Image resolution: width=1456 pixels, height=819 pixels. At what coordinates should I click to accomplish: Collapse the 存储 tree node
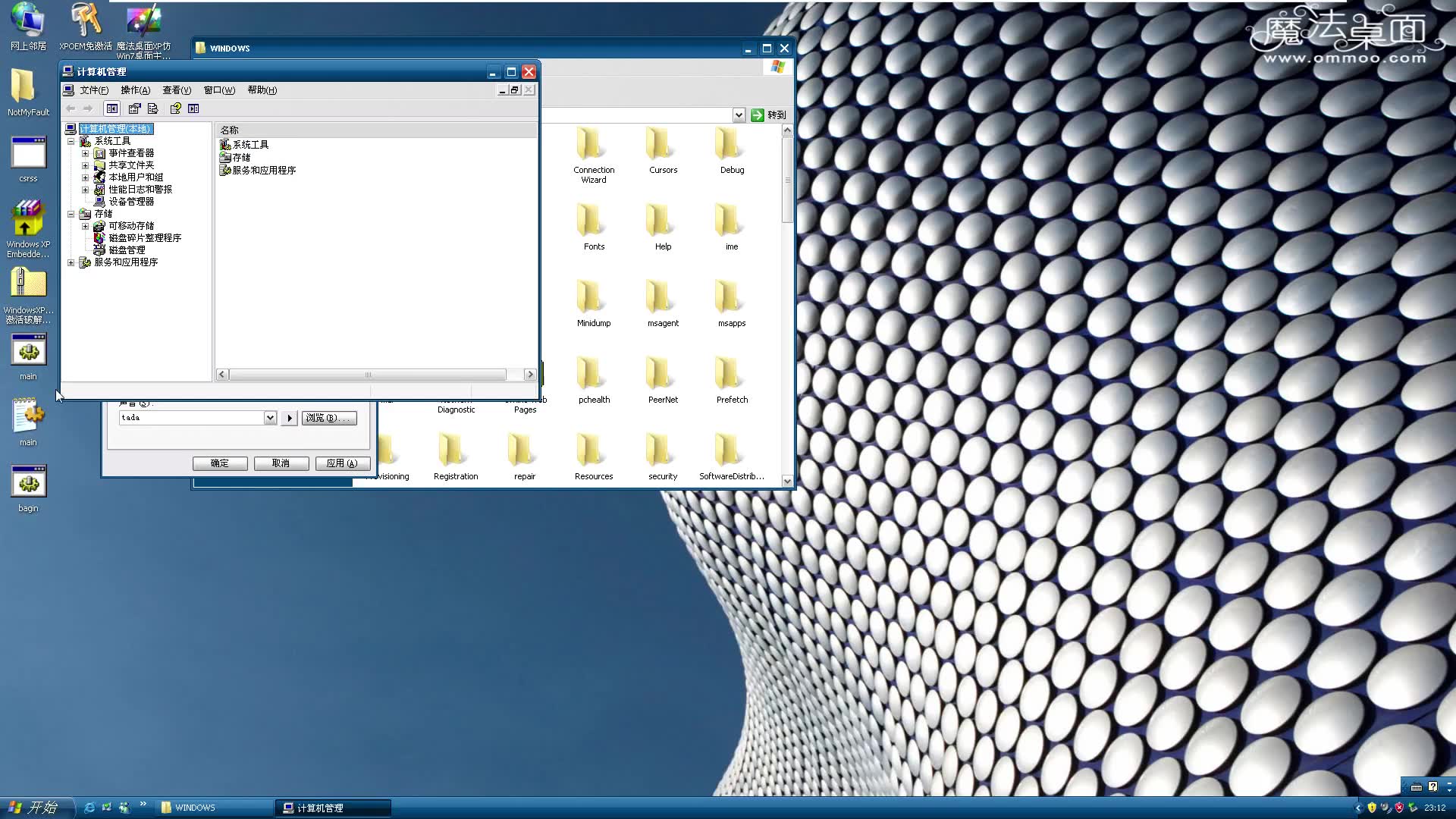click(71, 214)
